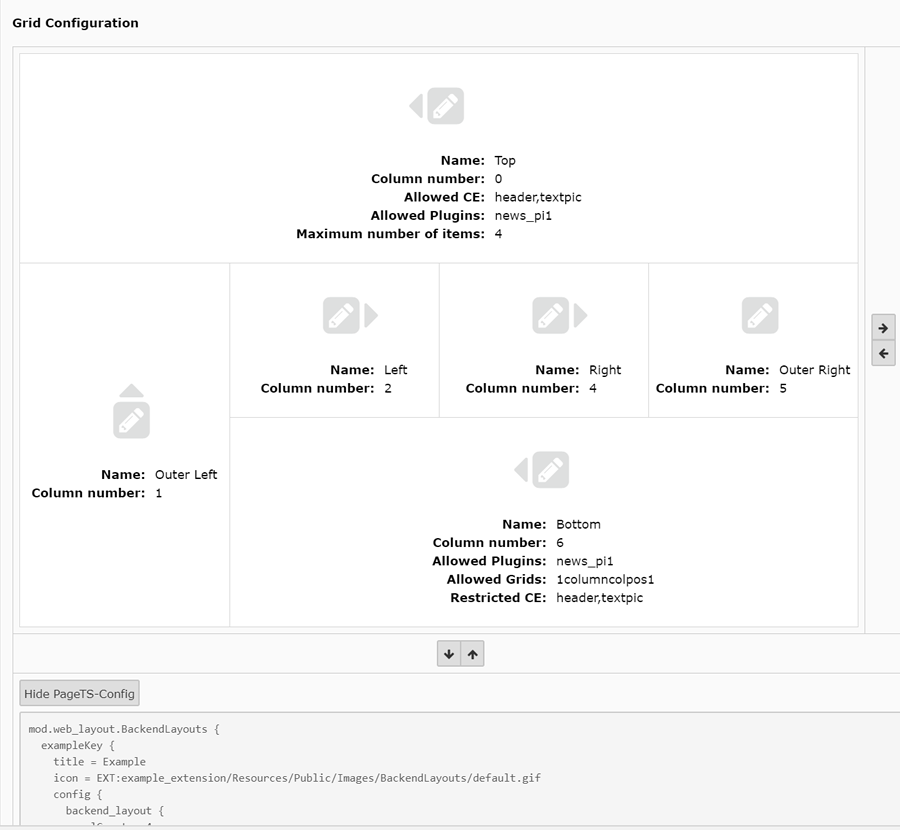
Task: Open the Outer Left cell's pencil editor
Action: [x=132, y=420]
